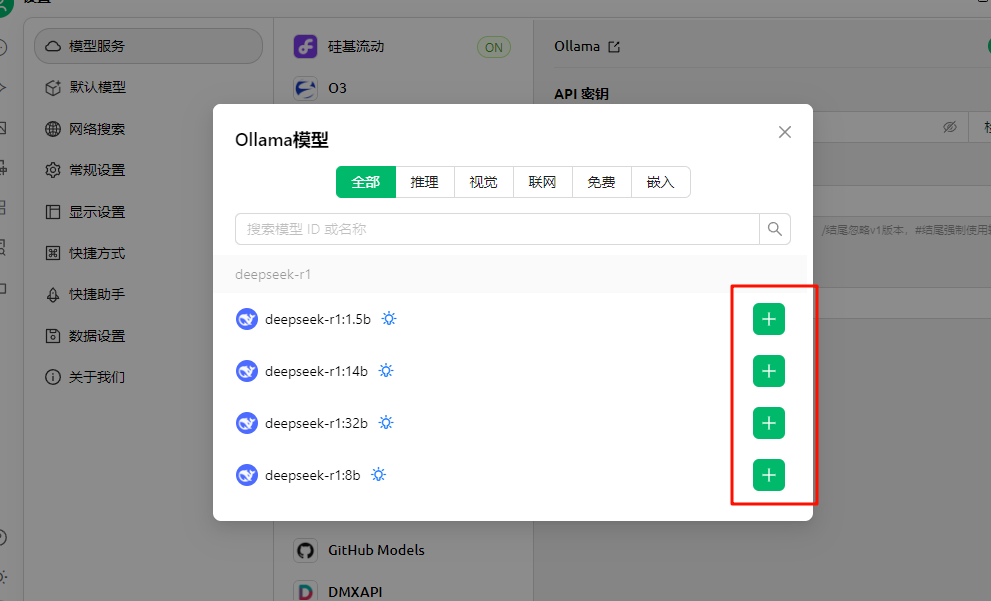Open 模型服务 in settings sidebar
This screenshot has height=601, width=991.
tap(149, 46)
